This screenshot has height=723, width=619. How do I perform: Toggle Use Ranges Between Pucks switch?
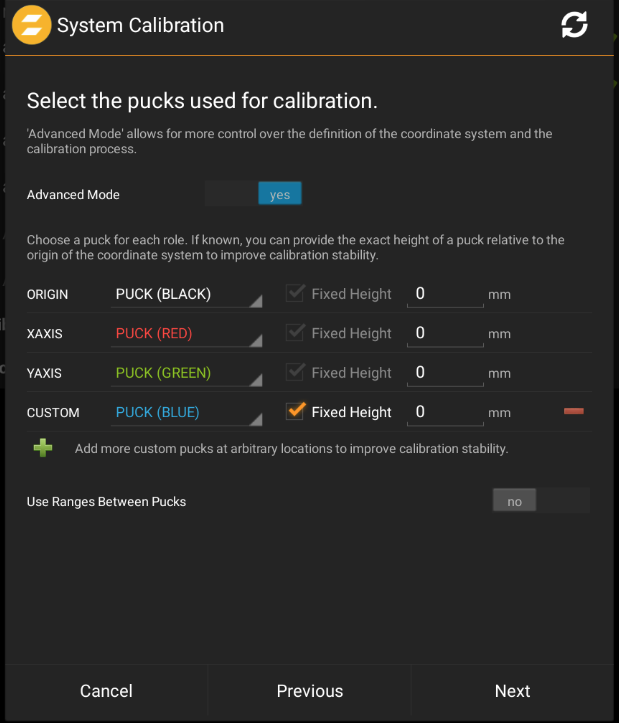tap(540, 501)
